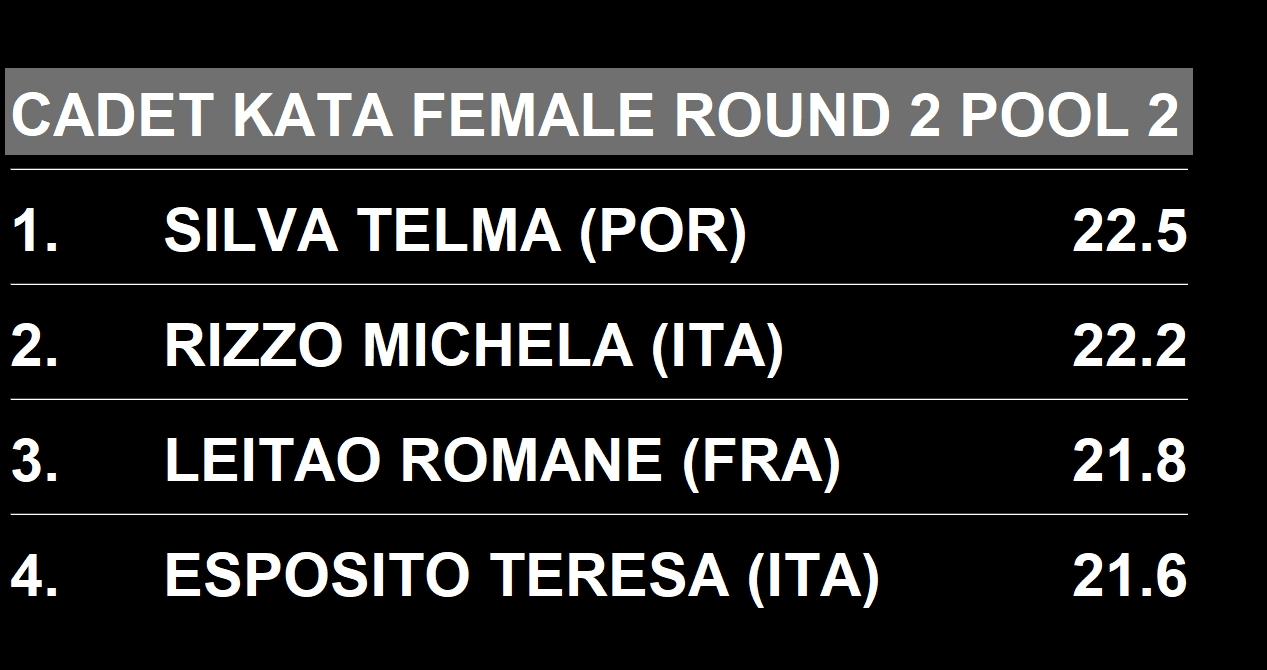Image resolution: width=1267 pixels, height=670 pixels.
Task: Select the rank number 3 entry
Action: (34, 462)
